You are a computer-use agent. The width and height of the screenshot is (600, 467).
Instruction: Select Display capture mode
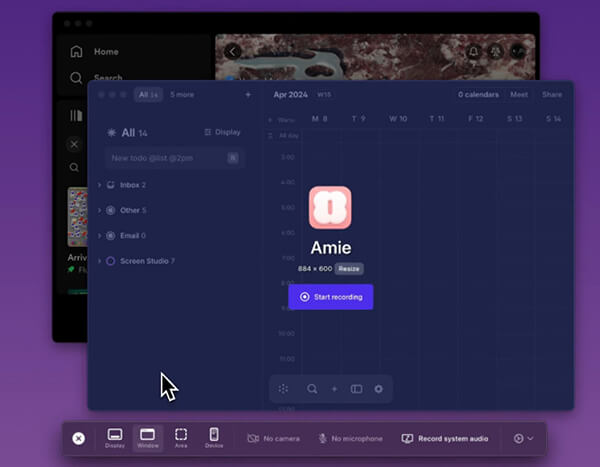pyautogui.click(x=115, y=438)
